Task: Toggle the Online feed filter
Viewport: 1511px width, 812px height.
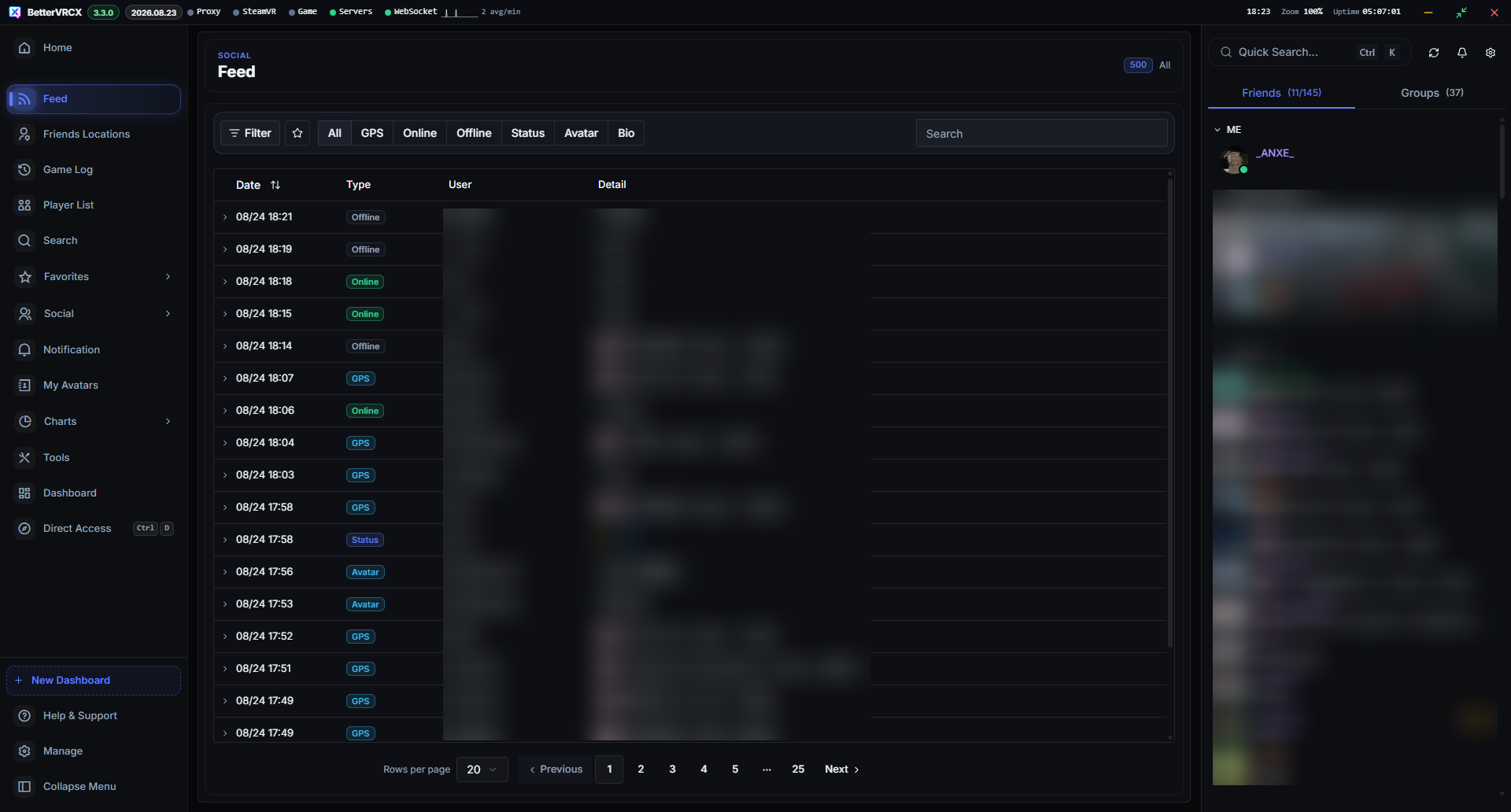Action: coord(419,134)
